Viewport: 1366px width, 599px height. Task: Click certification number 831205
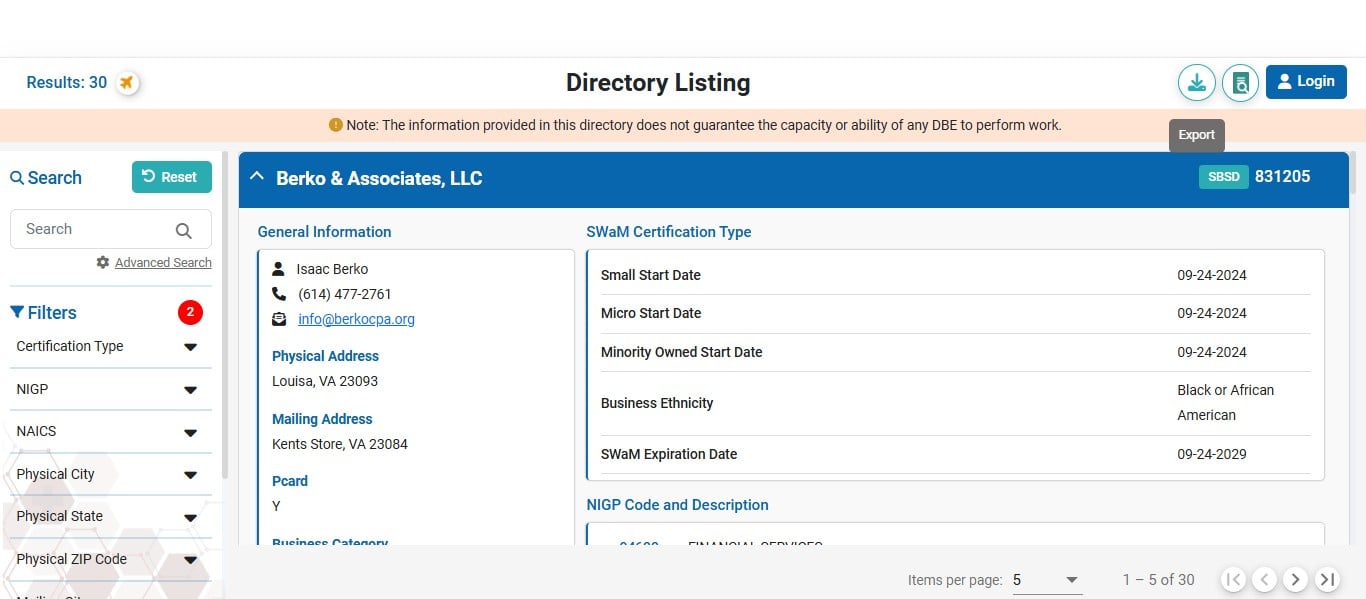tap(1282, 177)
